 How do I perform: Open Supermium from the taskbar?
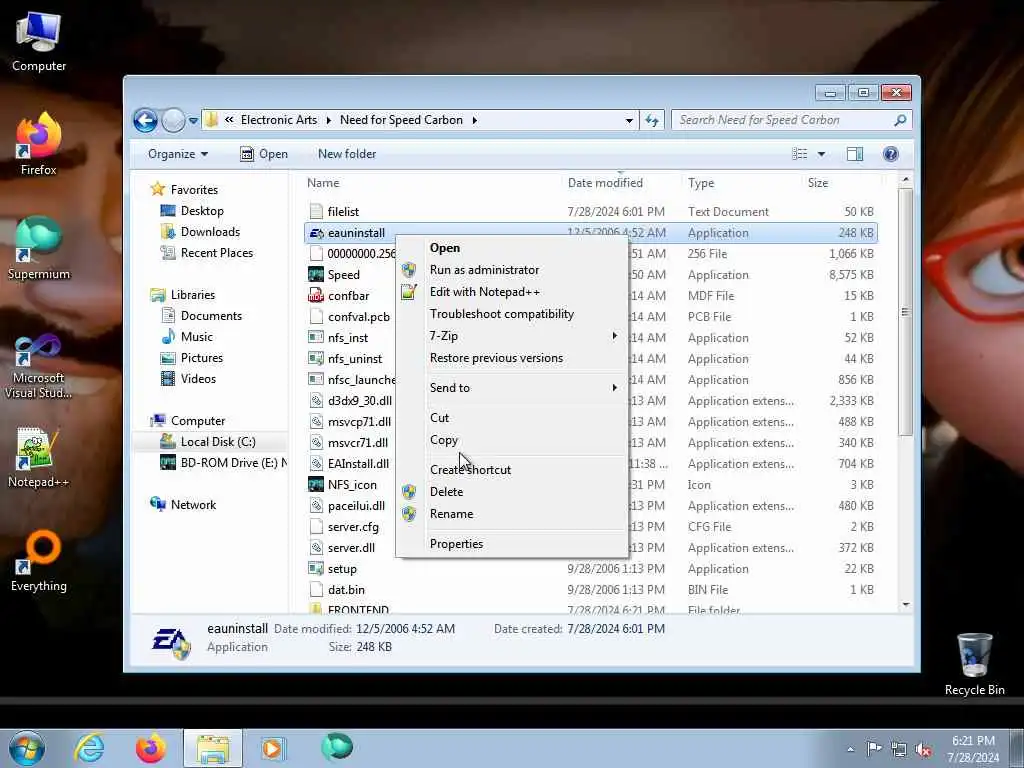(337, 747)
